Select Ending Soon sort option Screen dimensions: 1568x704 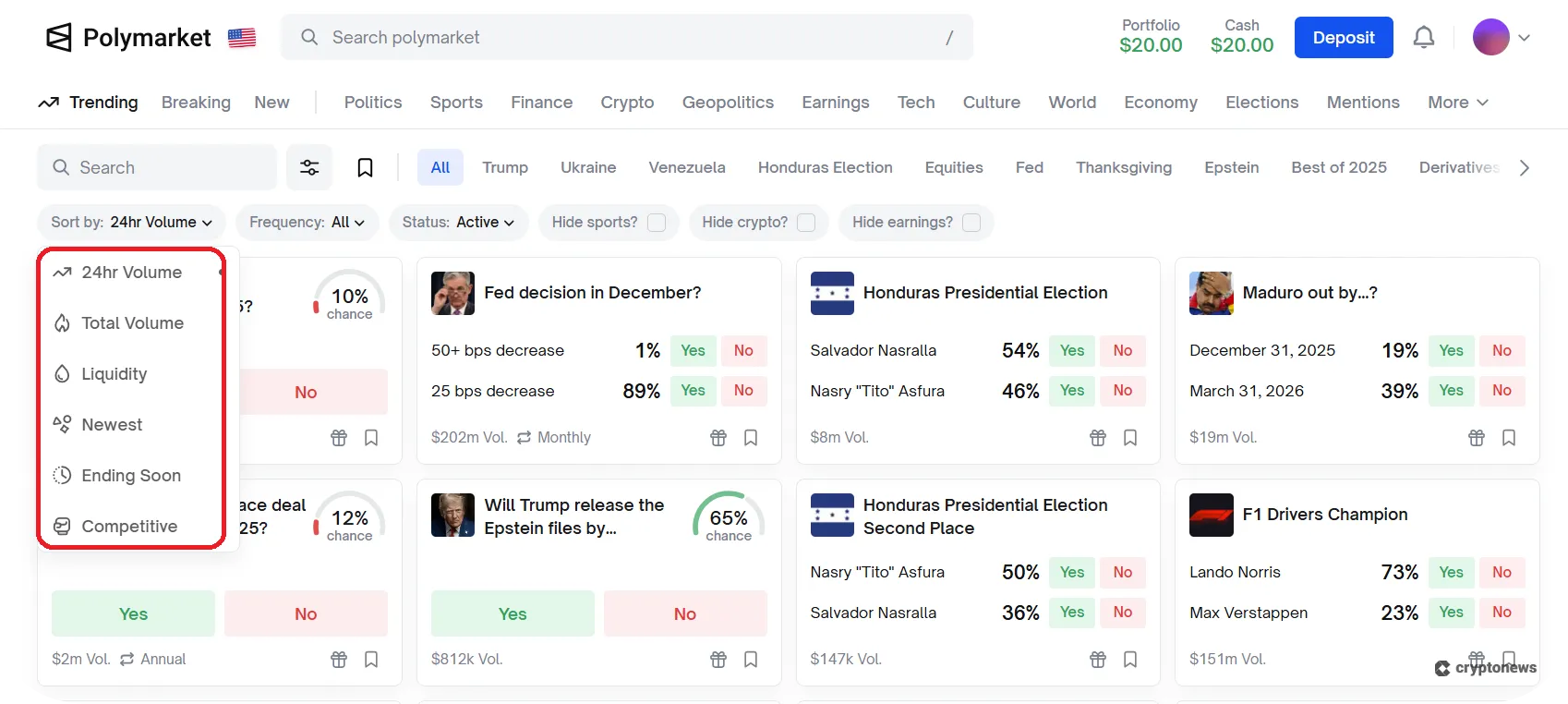(130, 476)
